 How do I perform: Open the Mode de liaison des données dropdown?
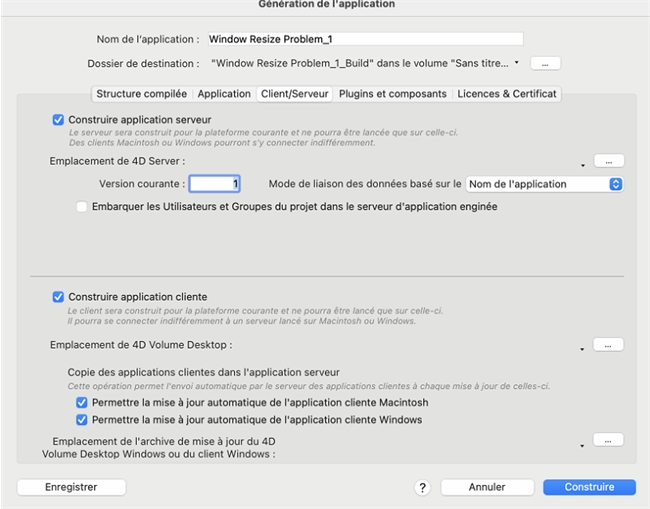(544, 184)
